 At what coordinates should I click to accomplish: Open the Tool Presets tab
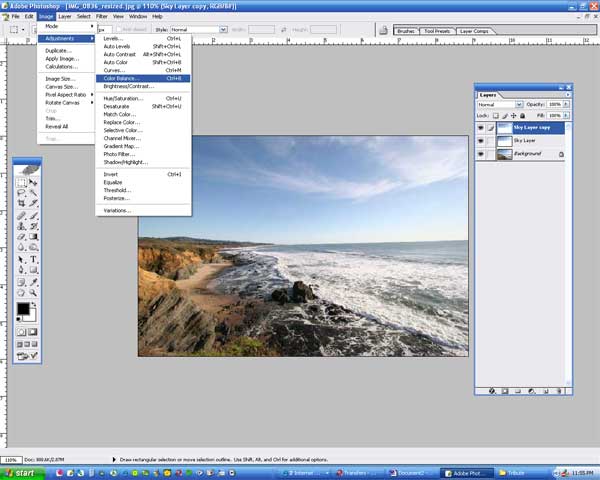tap(437, 31)
